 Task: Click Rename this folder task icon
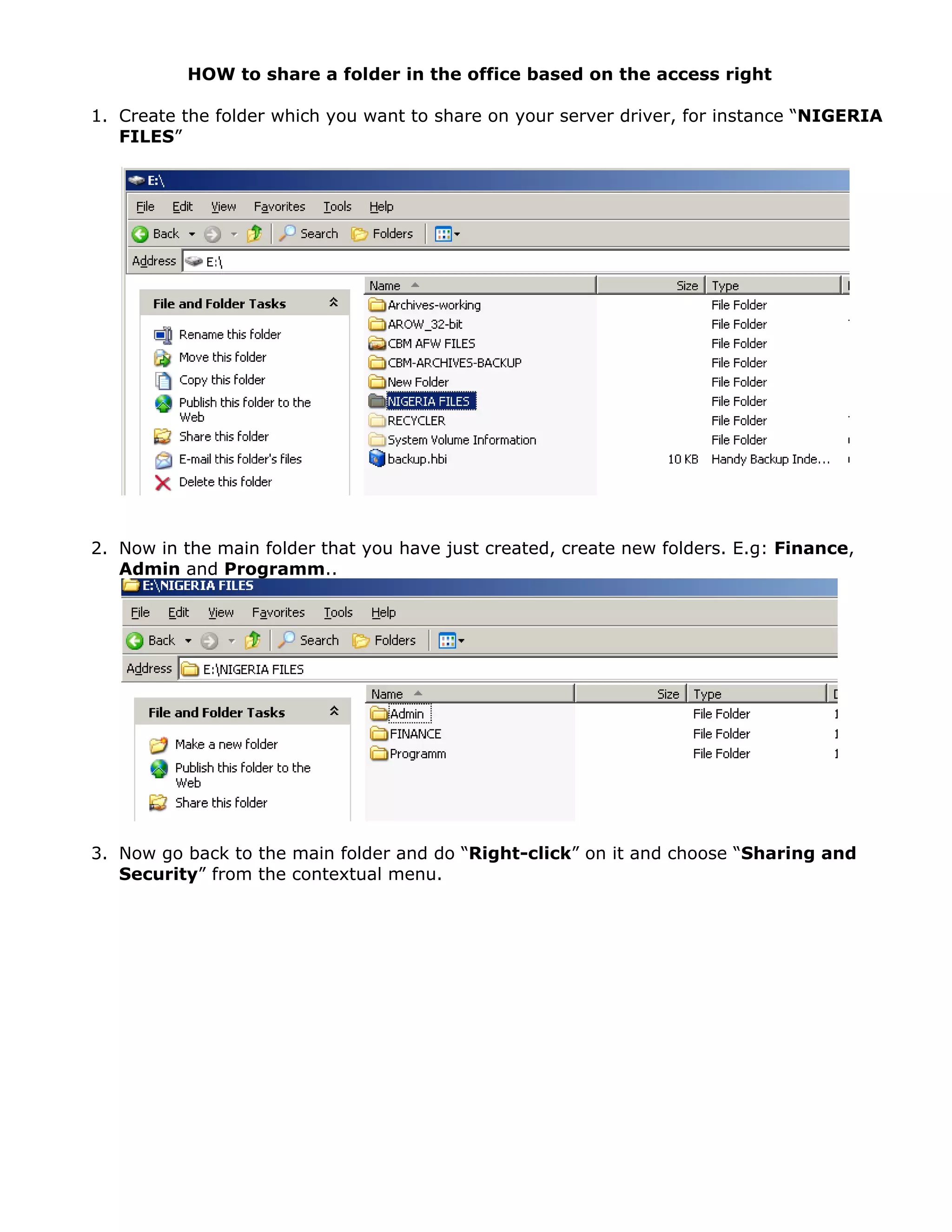[x=163, y=335]
